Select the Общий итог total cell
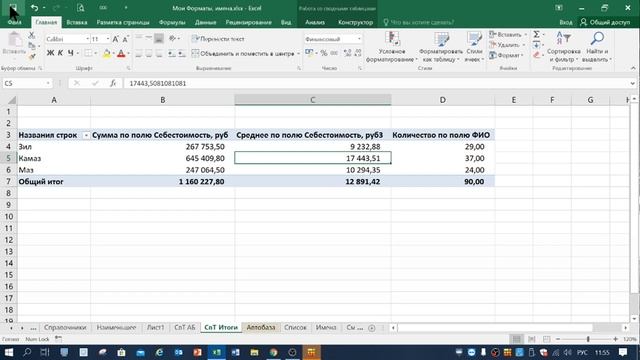This screenshot has height=360, width=640. click(x=54, y=182)
